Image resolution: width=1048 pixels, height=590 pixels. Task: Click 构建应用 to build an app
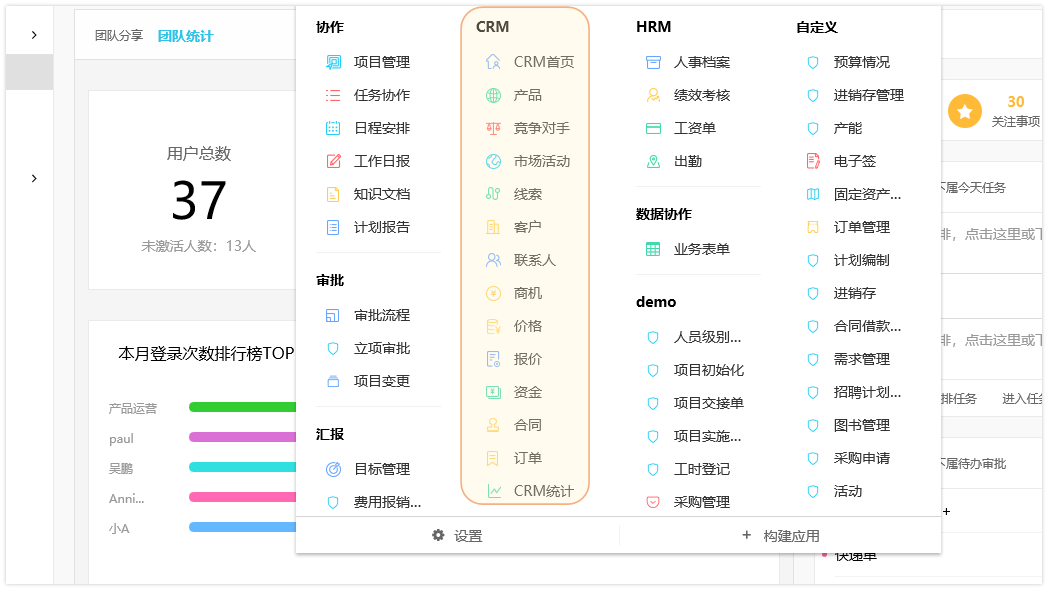point(780,536)
